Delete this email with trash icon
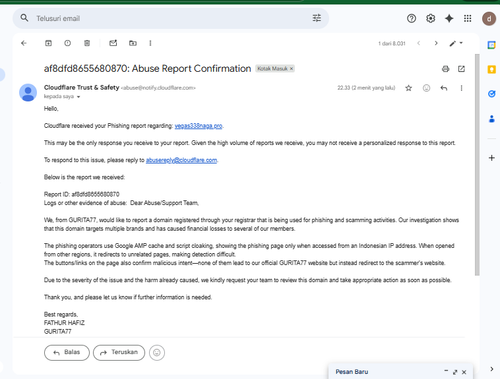 (87, 43)
